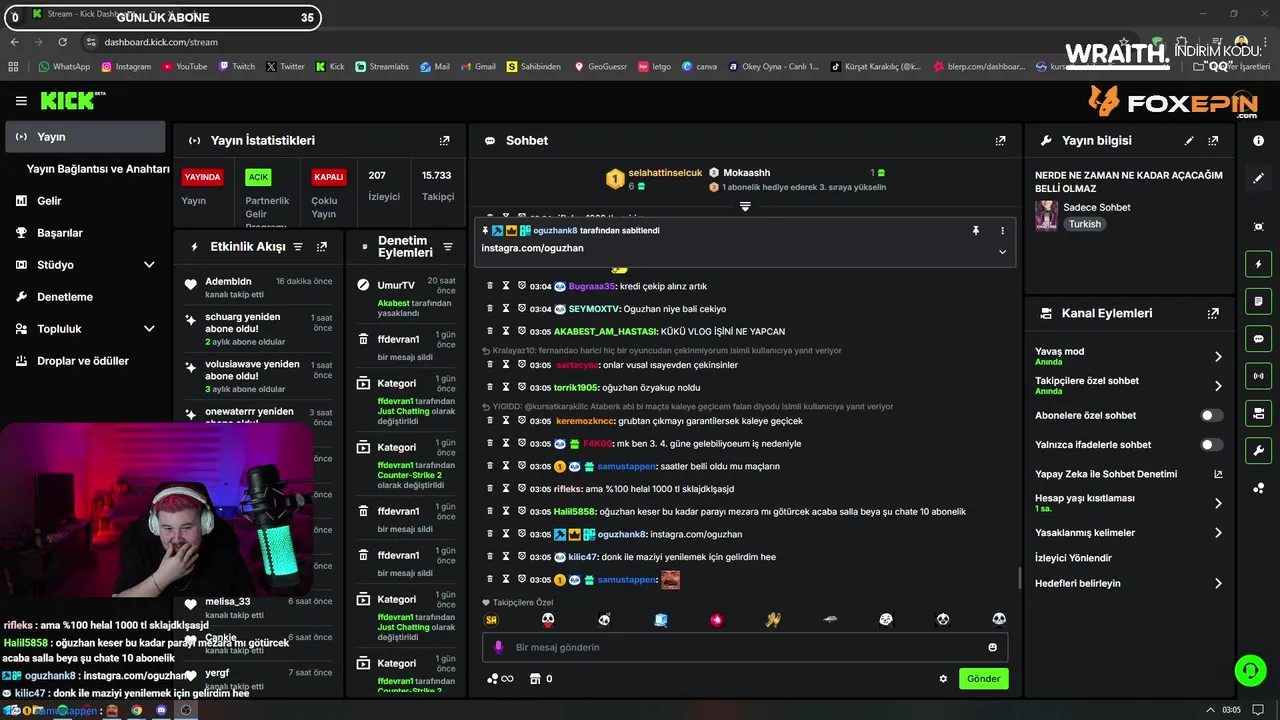Click the purple microphone icon in message box
Screen dimensions: 1280x720
[499, 647]
